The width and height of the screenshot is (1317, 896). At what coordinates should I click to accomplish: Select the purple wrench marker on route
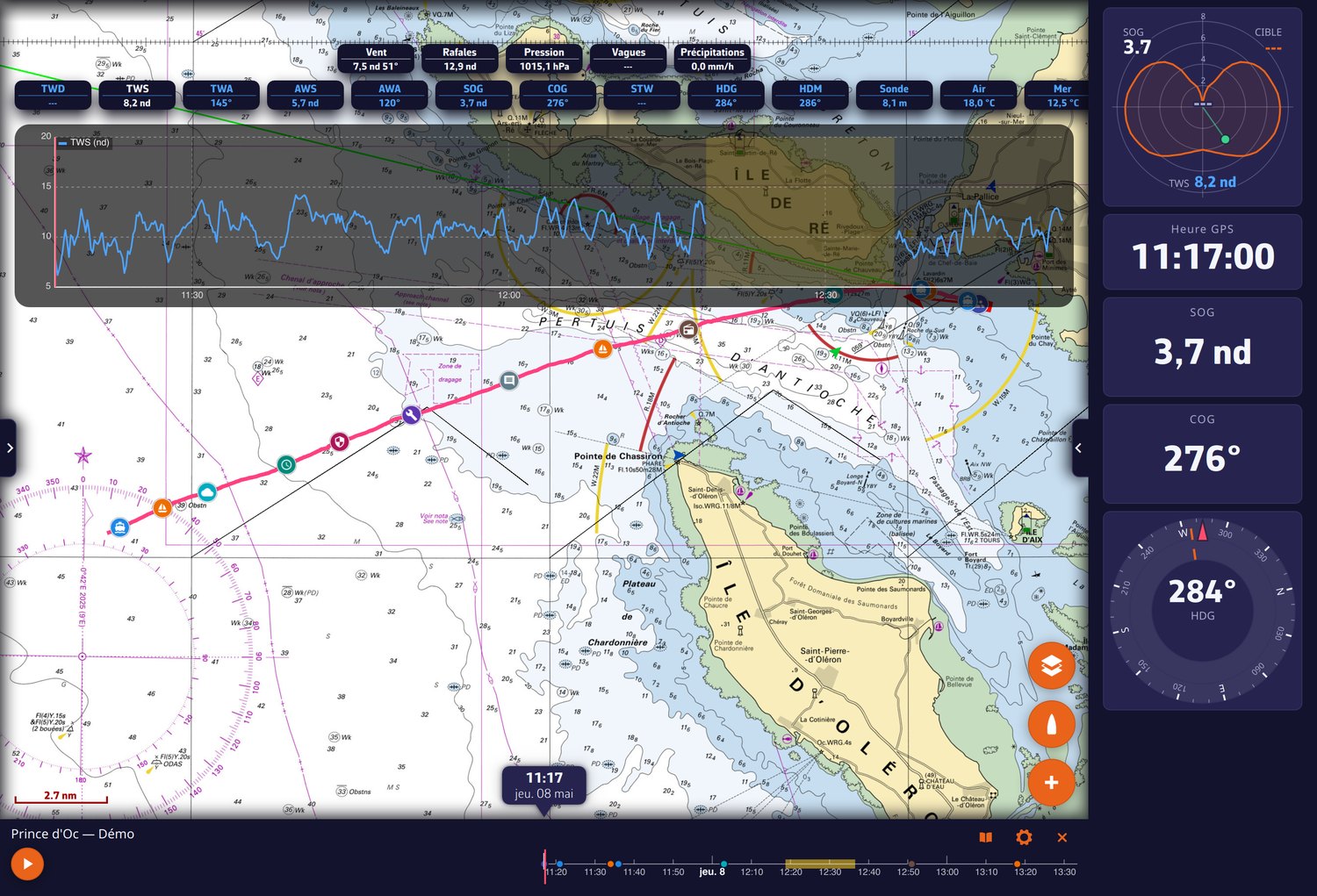click(x=411, y=415)
